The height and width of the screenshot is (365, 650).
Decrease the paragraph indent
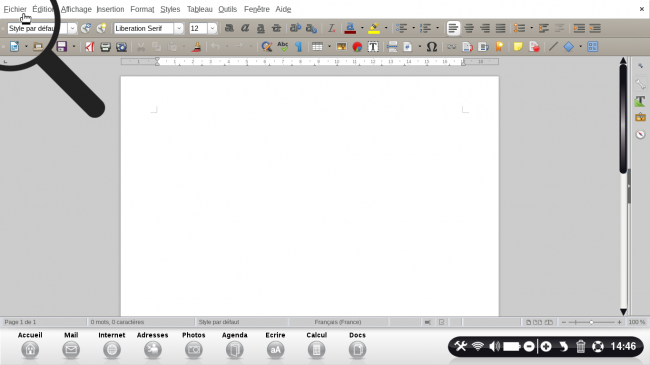click(595, 28)
